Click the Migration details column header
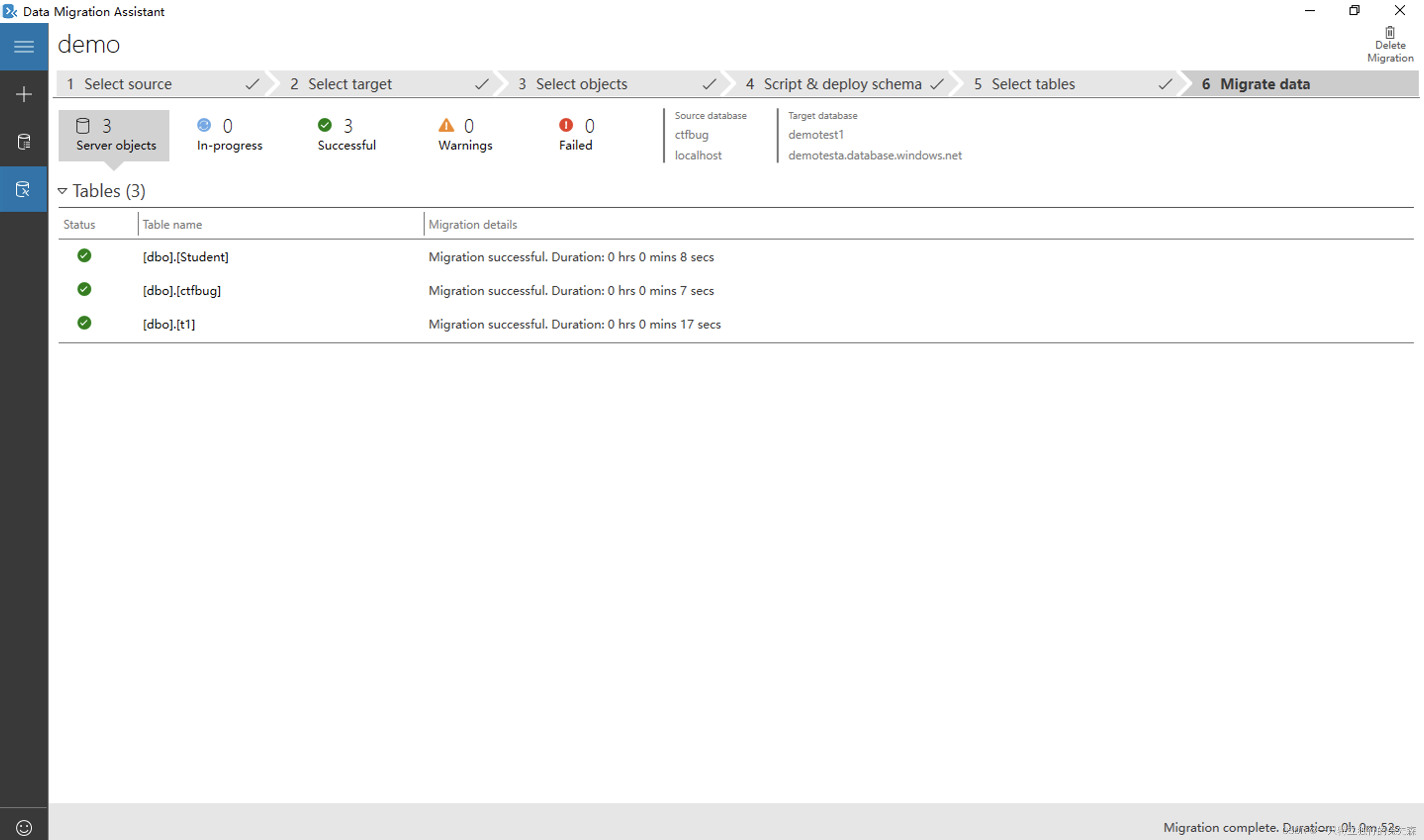Image resolution: width=1424 pixels, height=840 pixels. pos(473,224)
